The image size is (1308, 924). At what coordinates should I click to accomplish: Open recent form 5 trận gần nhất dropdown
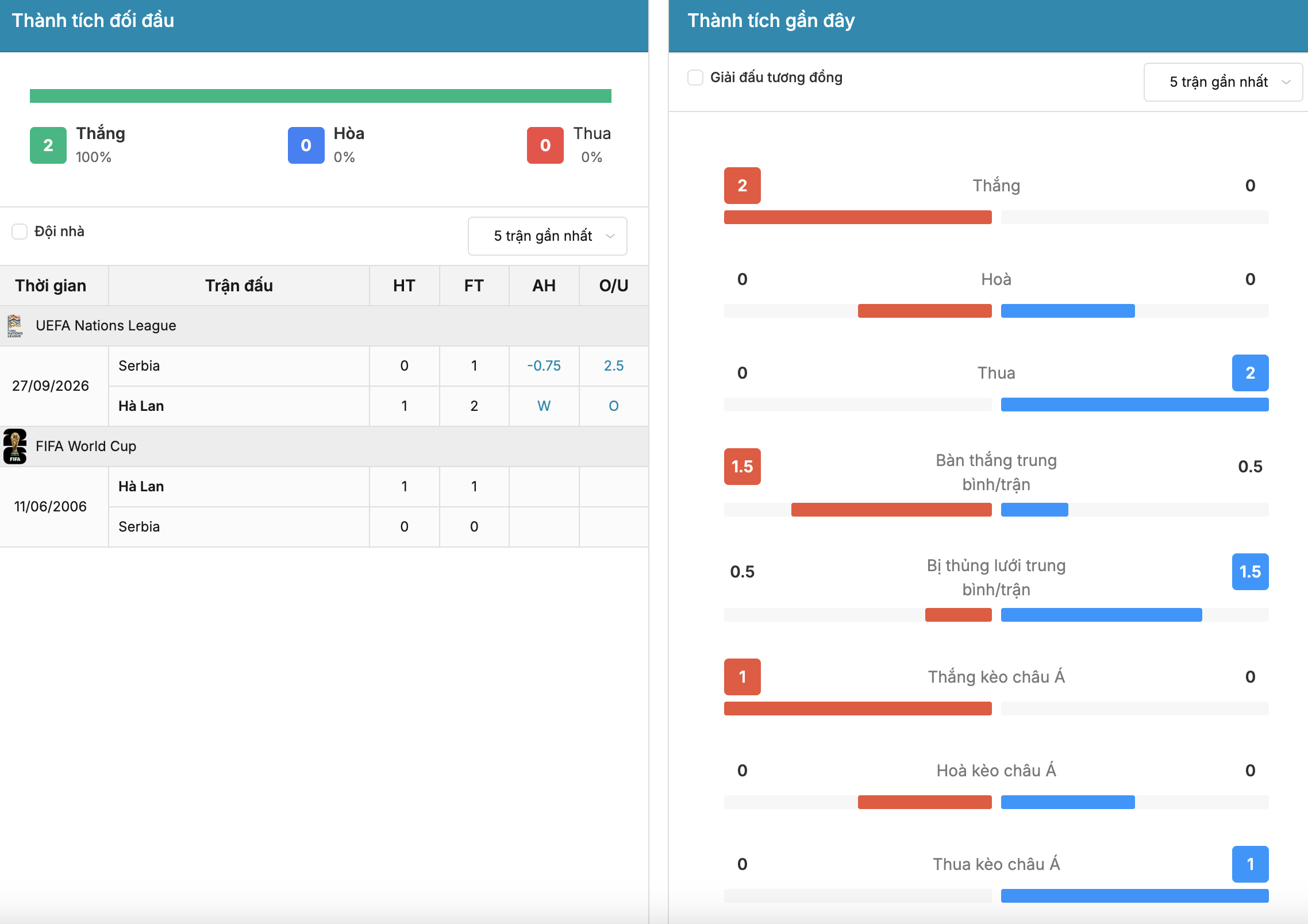coord(1224,82)
